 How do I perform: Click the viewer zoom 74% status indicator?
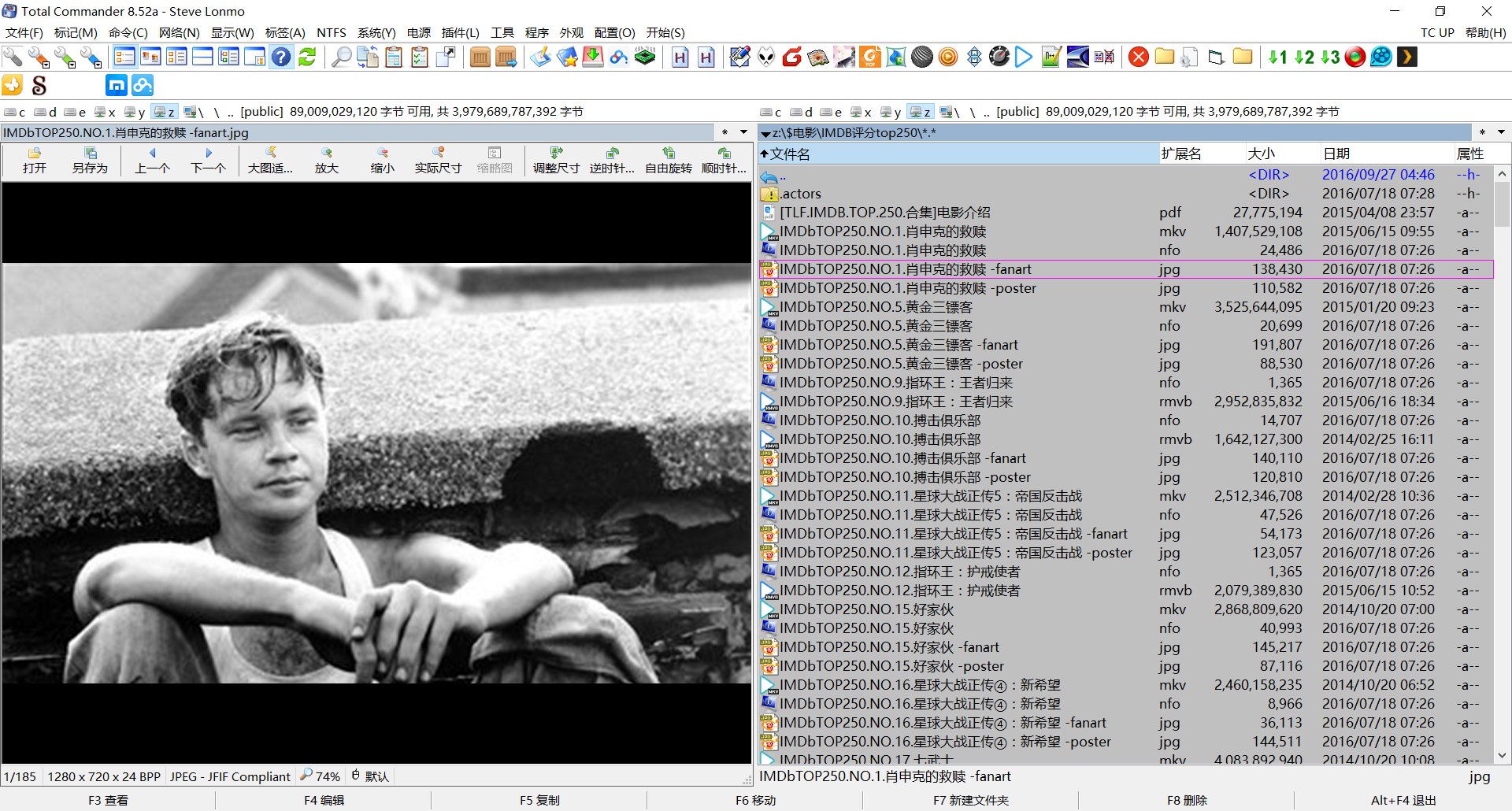[x=321, y=776]
